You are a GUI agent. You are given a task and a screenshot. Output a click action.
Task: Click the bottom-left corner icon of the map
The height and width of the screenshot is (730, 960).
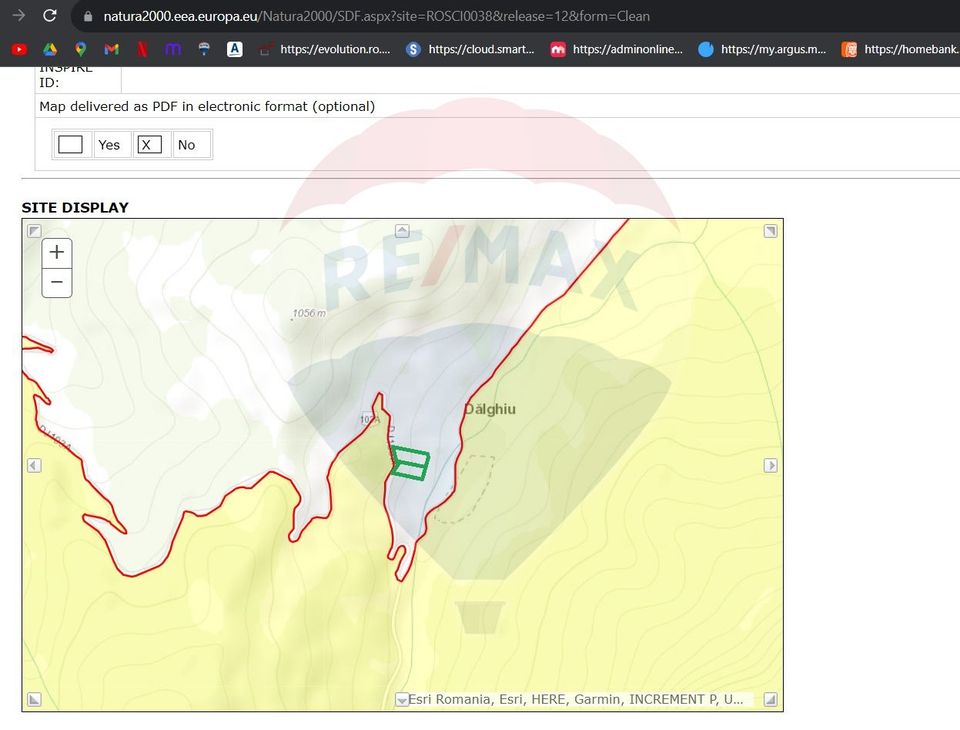click(34, 699)
